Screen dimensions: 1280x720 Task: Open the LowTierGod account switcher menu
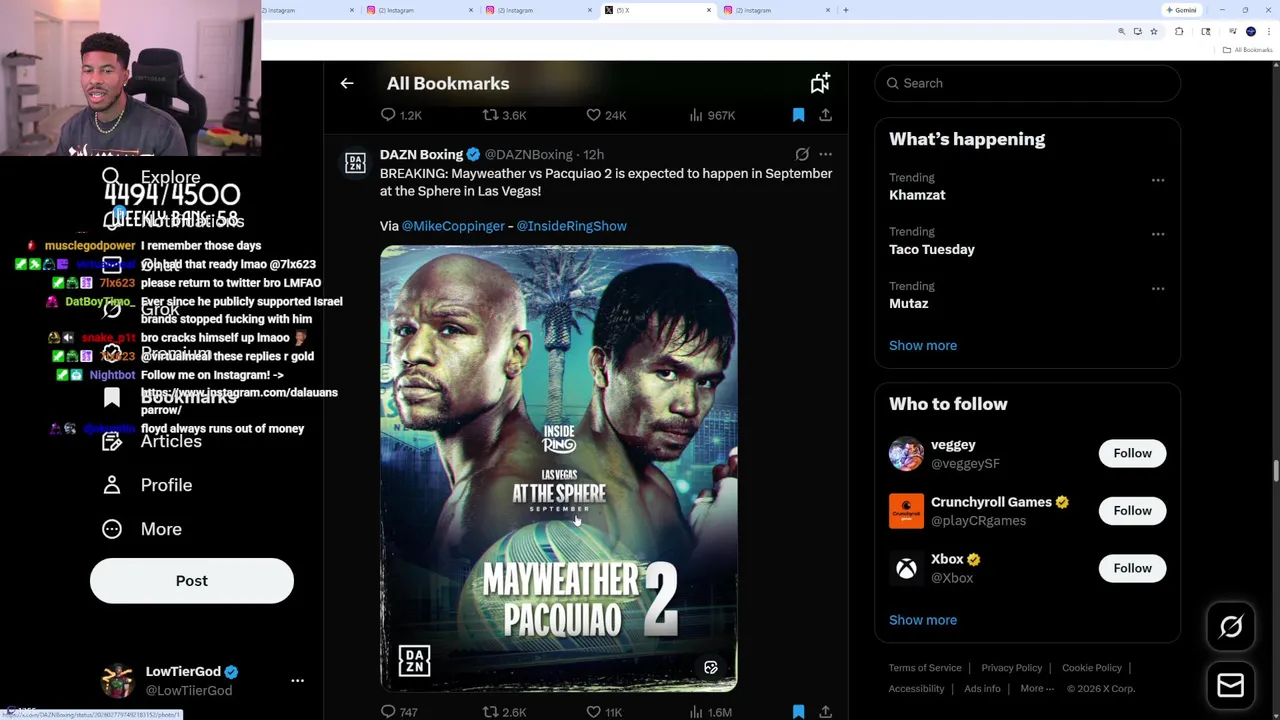coord(297,680)
